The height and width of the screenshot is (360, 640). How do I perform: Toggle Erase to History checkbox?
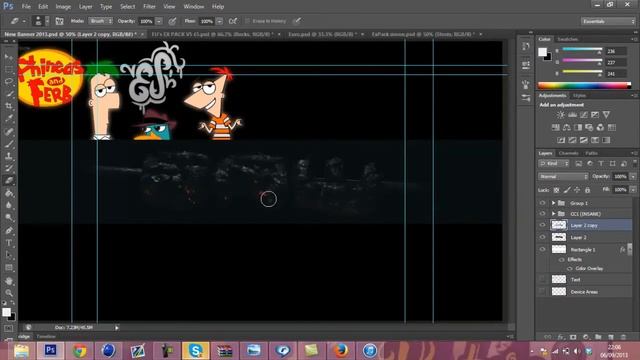point(247,21)
